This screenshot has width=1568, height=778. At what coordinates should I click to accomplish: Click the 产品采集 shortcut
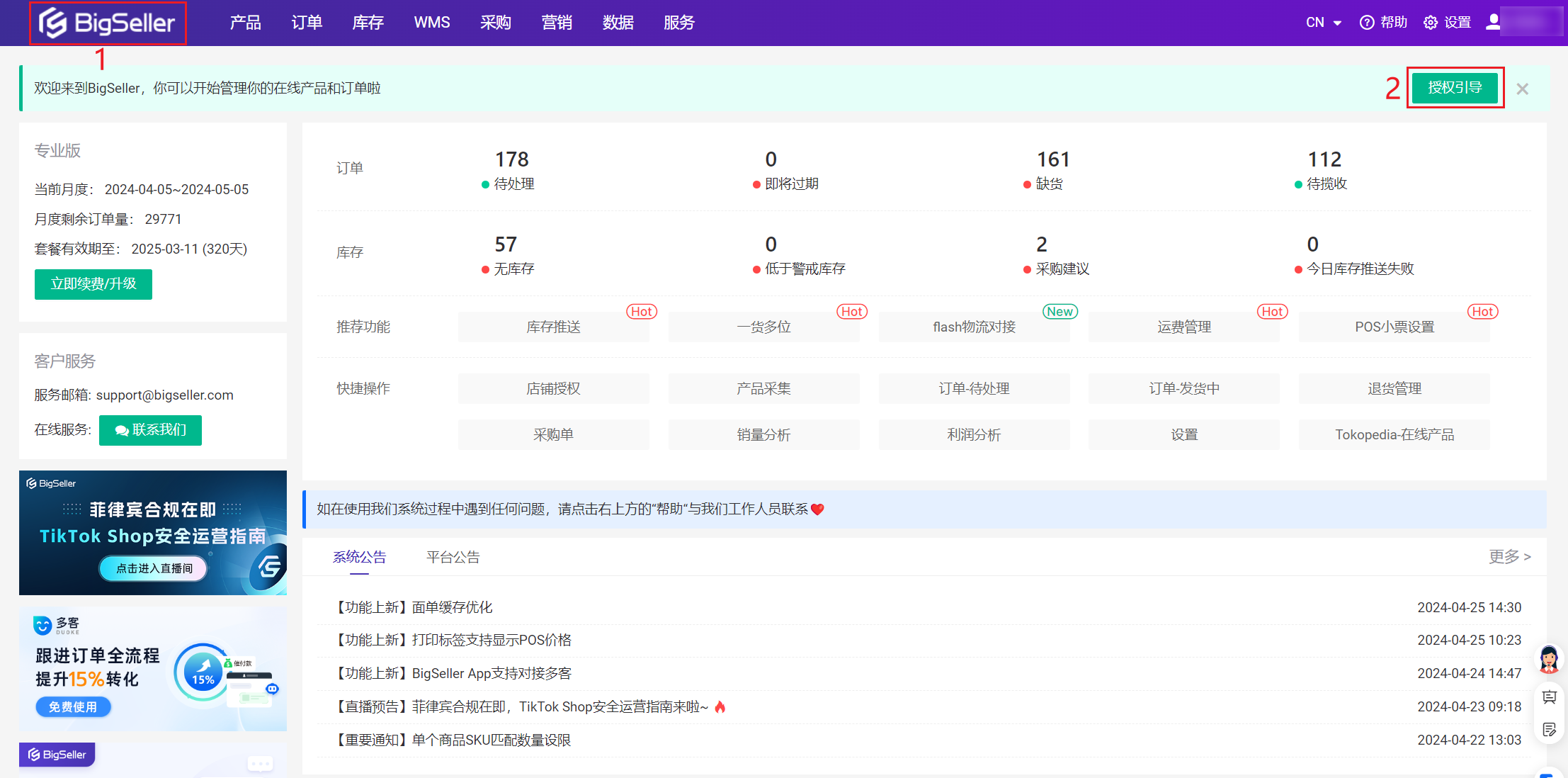click(x=764, y=388)
